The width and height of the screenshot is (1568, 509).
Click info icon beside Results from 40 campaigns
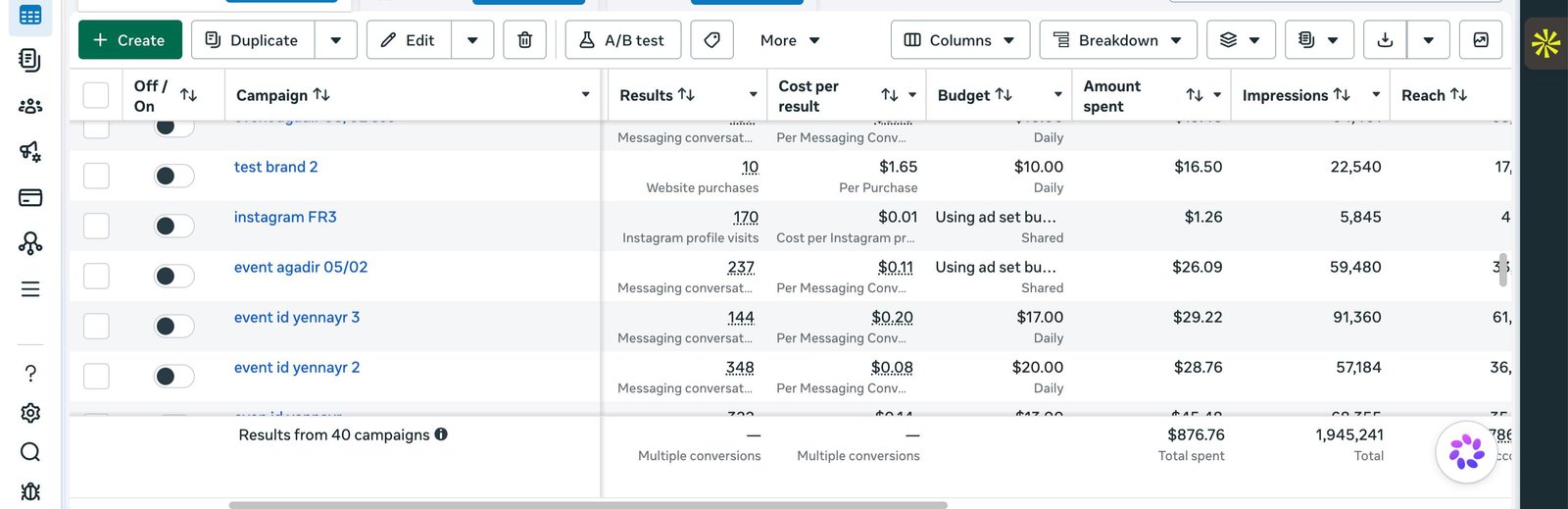point(441,434)
